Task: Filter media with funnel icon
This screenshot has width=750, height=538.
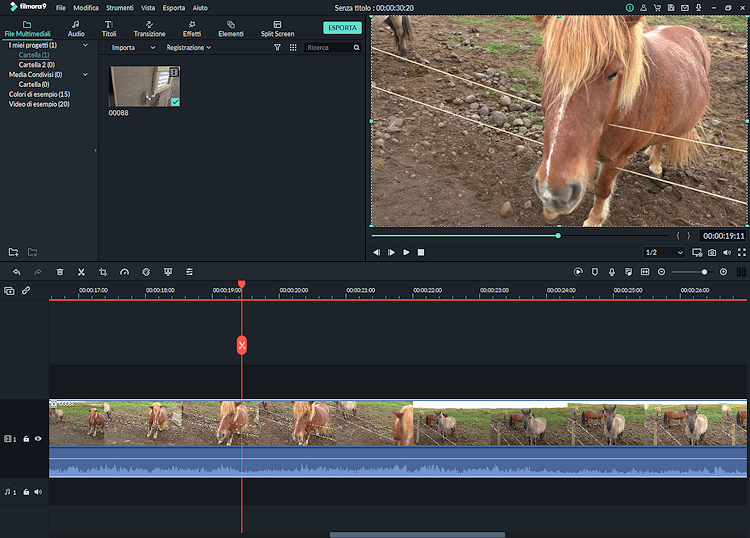Action: (x=277, y=47)
